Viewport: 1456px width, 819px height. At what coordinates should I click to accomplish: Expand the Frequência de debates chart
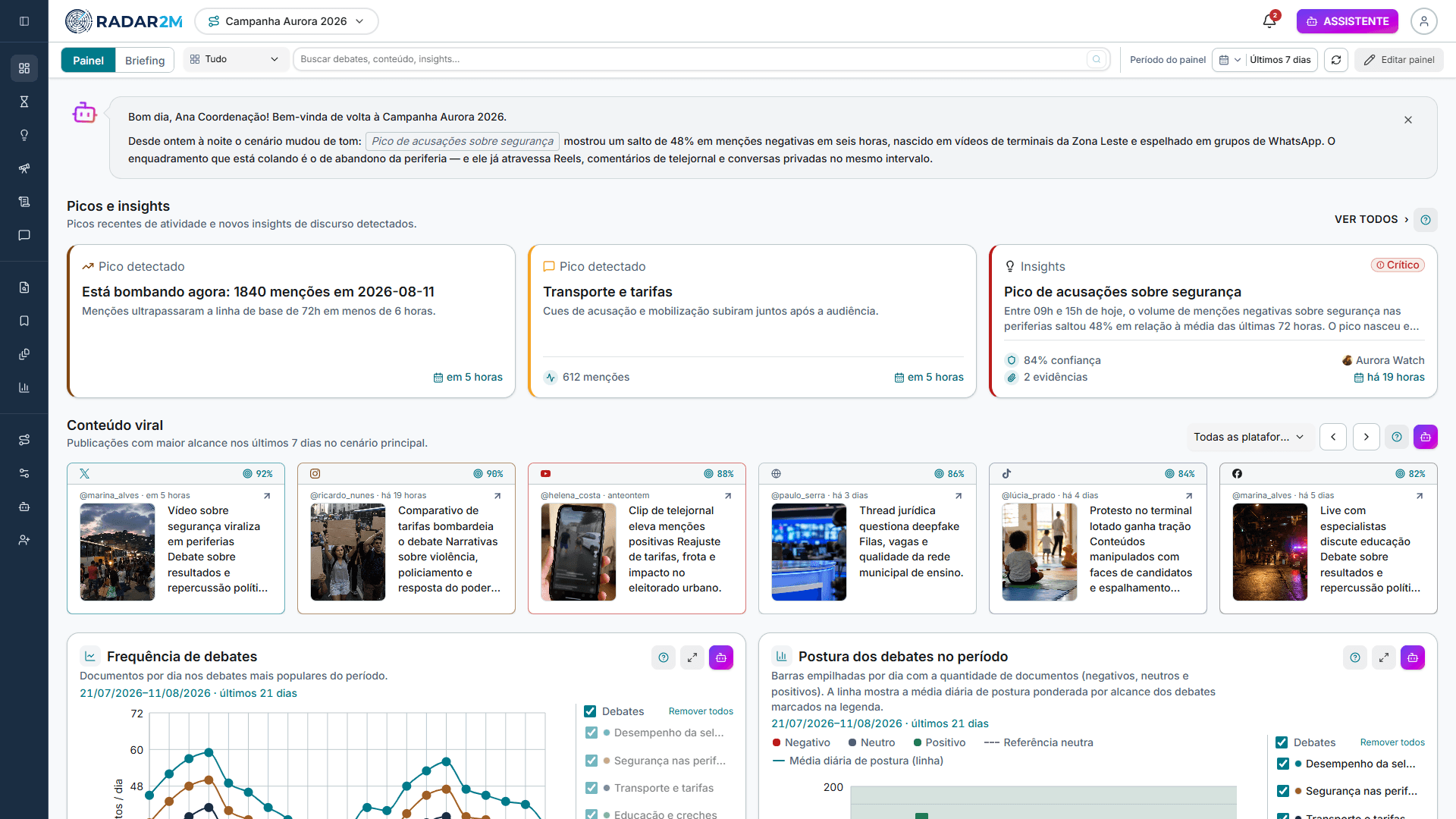pyautogui.click(x=692, y=657)
